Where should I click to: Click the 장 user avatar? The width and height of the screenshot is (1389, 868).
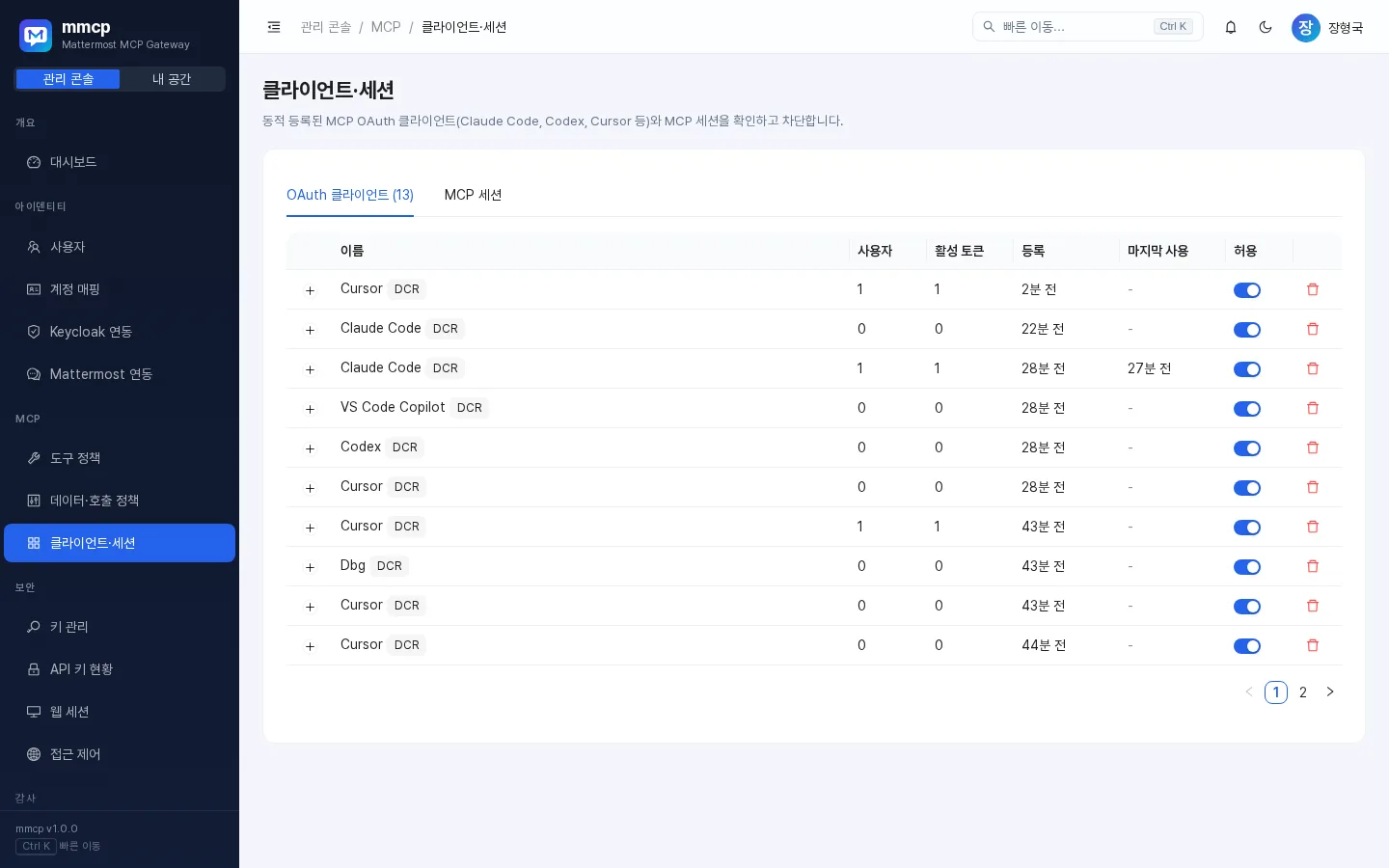coord(1306,27)
